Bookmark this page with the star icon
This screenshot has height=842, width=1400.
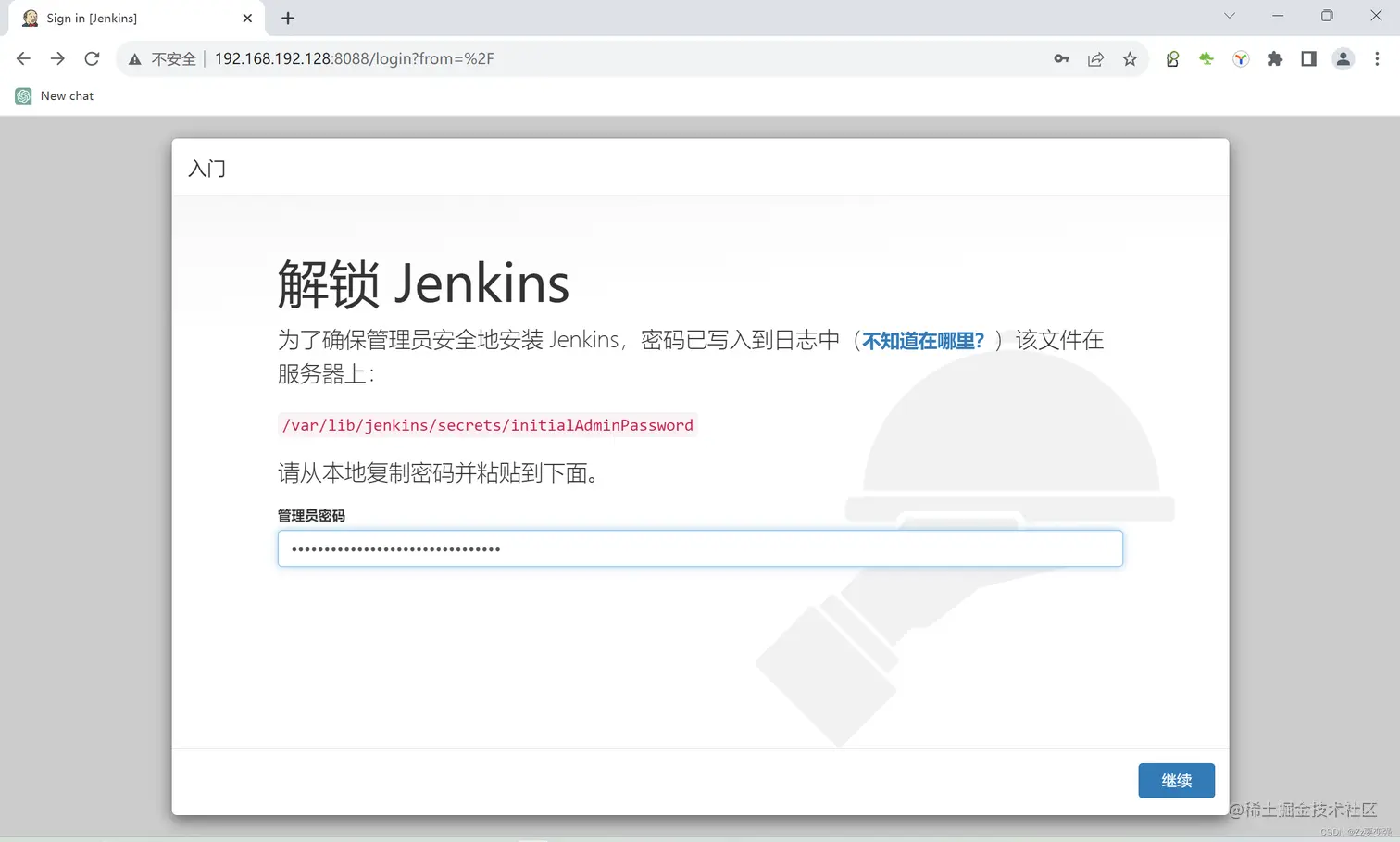point(1130,58)
